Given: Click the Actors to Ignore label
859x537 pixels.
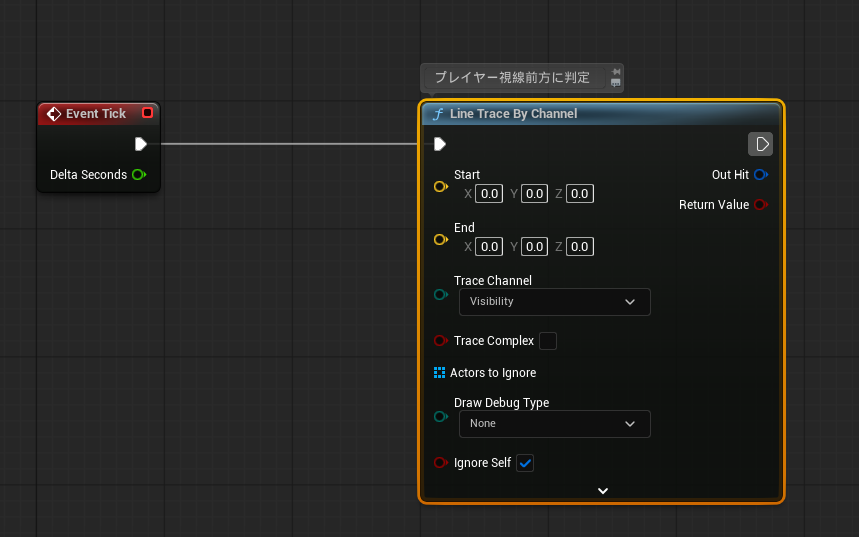Looking at the screenshot, I should click(493, 373).
